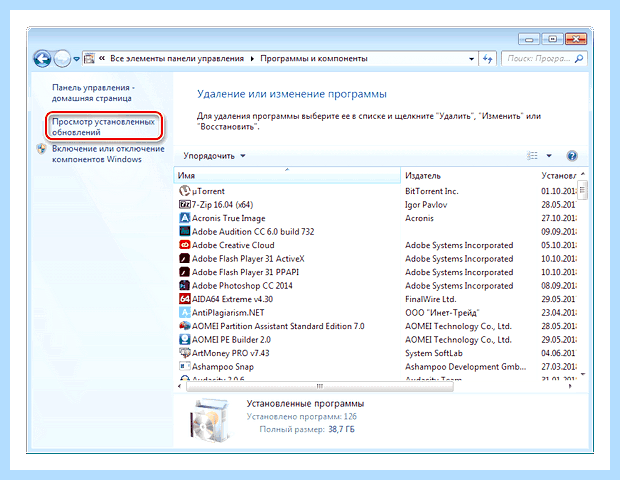Select the Ashampoo Snap icon
The image size is (620, 480).
pyautogui.click(x=184, y=366)
